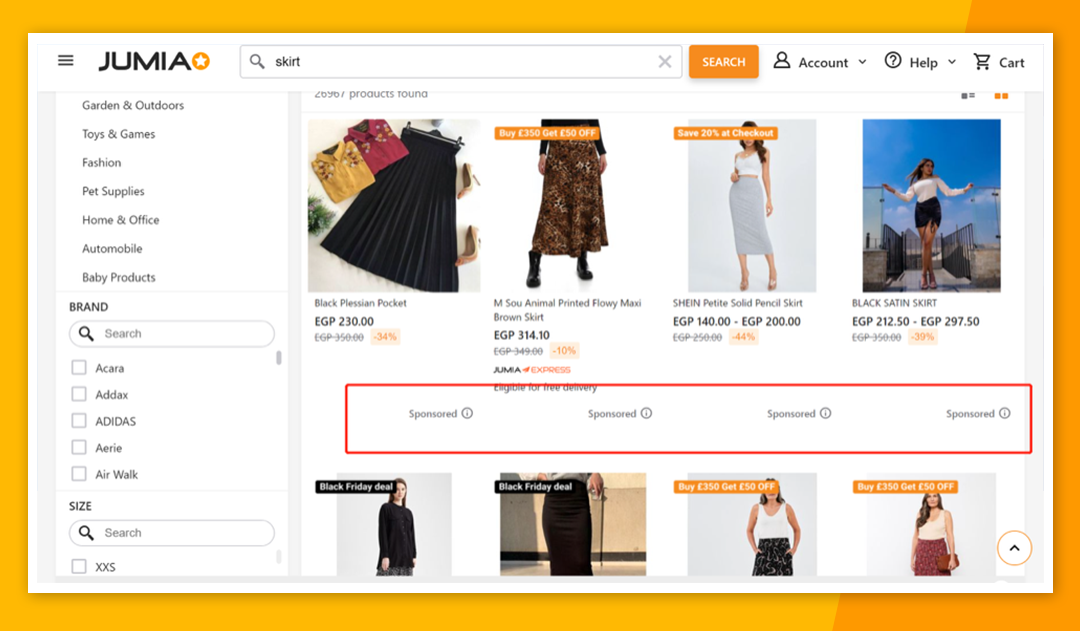The height and width of the screenshot is (631, 1080).
Task: Open black patterned skirt with white top image
Action: 751,524
